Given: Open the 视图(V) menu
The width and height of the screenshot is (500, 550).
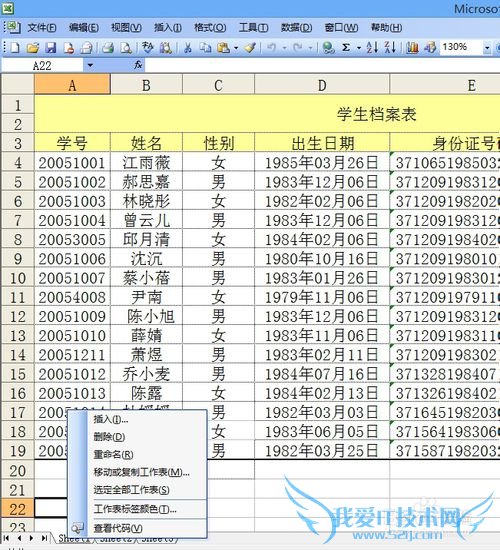Looking at the screenshot, I should point(126,28).
